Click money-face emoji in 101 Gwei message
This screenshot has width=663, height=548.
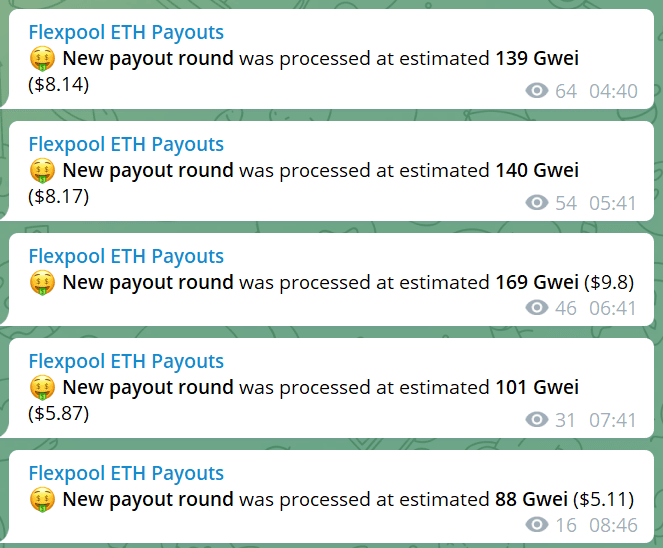point(42,387)
